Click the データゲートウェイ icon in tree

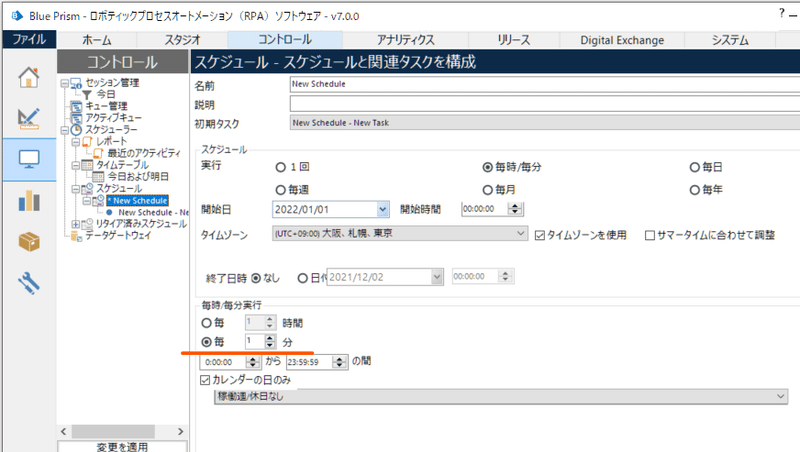tap(77, 236)
